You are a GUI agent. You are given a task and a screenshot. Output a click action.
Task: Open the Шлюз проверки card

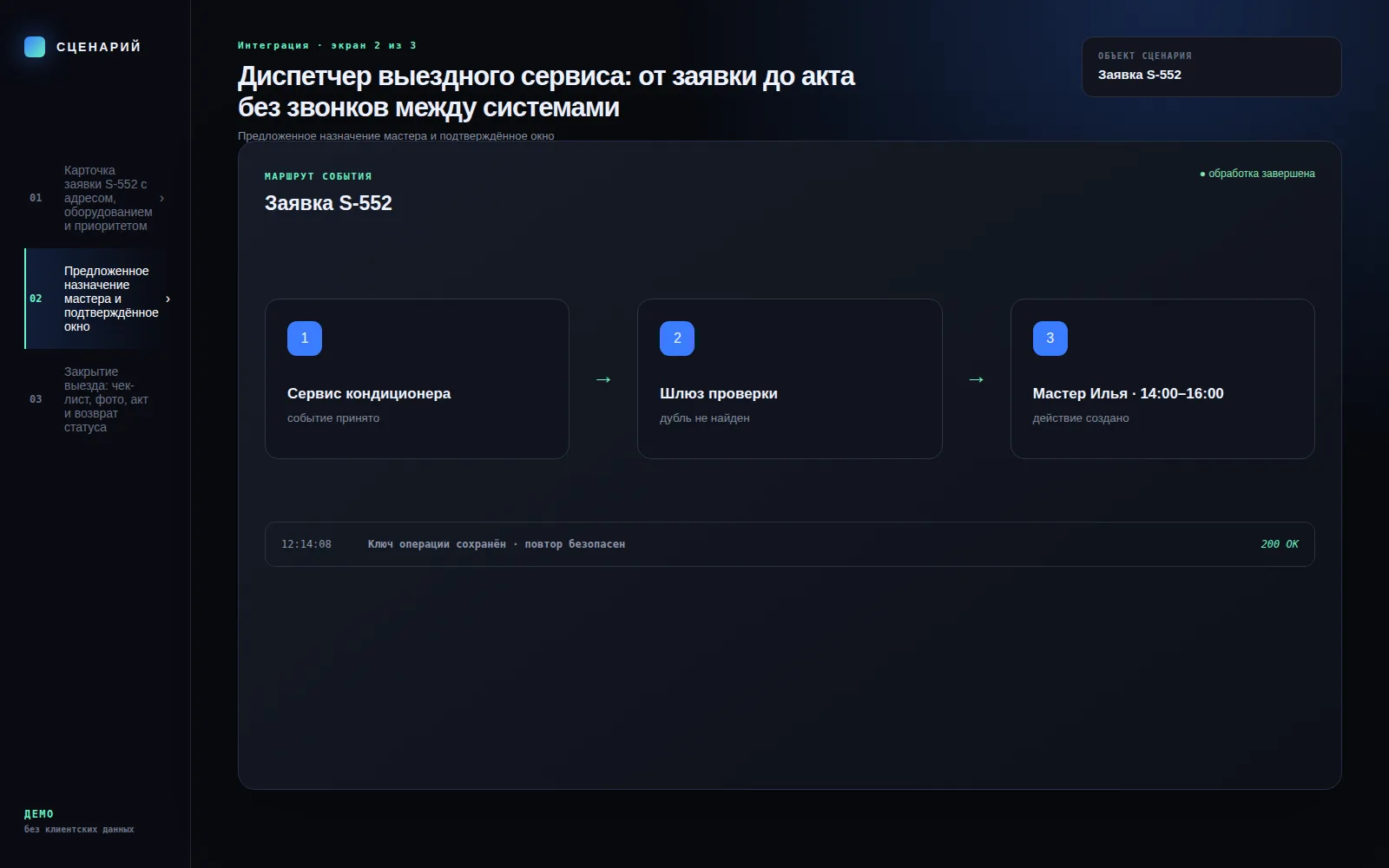790,379
